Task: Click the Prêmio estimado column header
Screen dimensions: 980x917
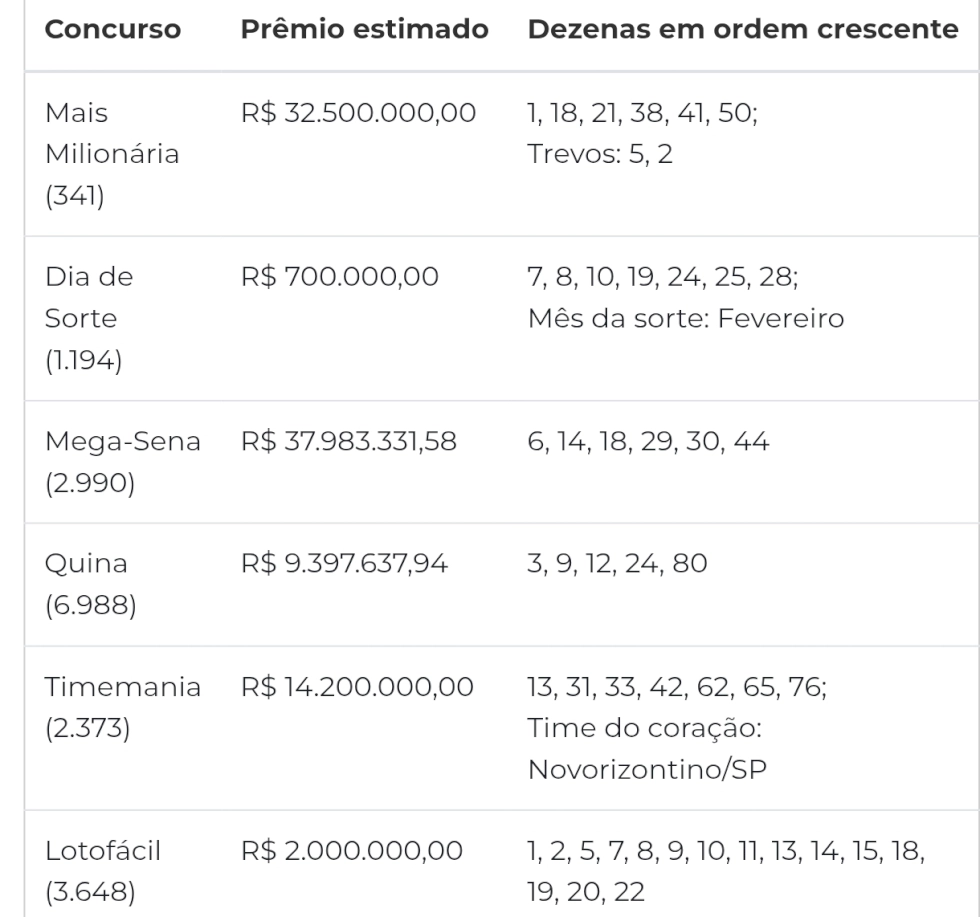Action: [365, 29]
